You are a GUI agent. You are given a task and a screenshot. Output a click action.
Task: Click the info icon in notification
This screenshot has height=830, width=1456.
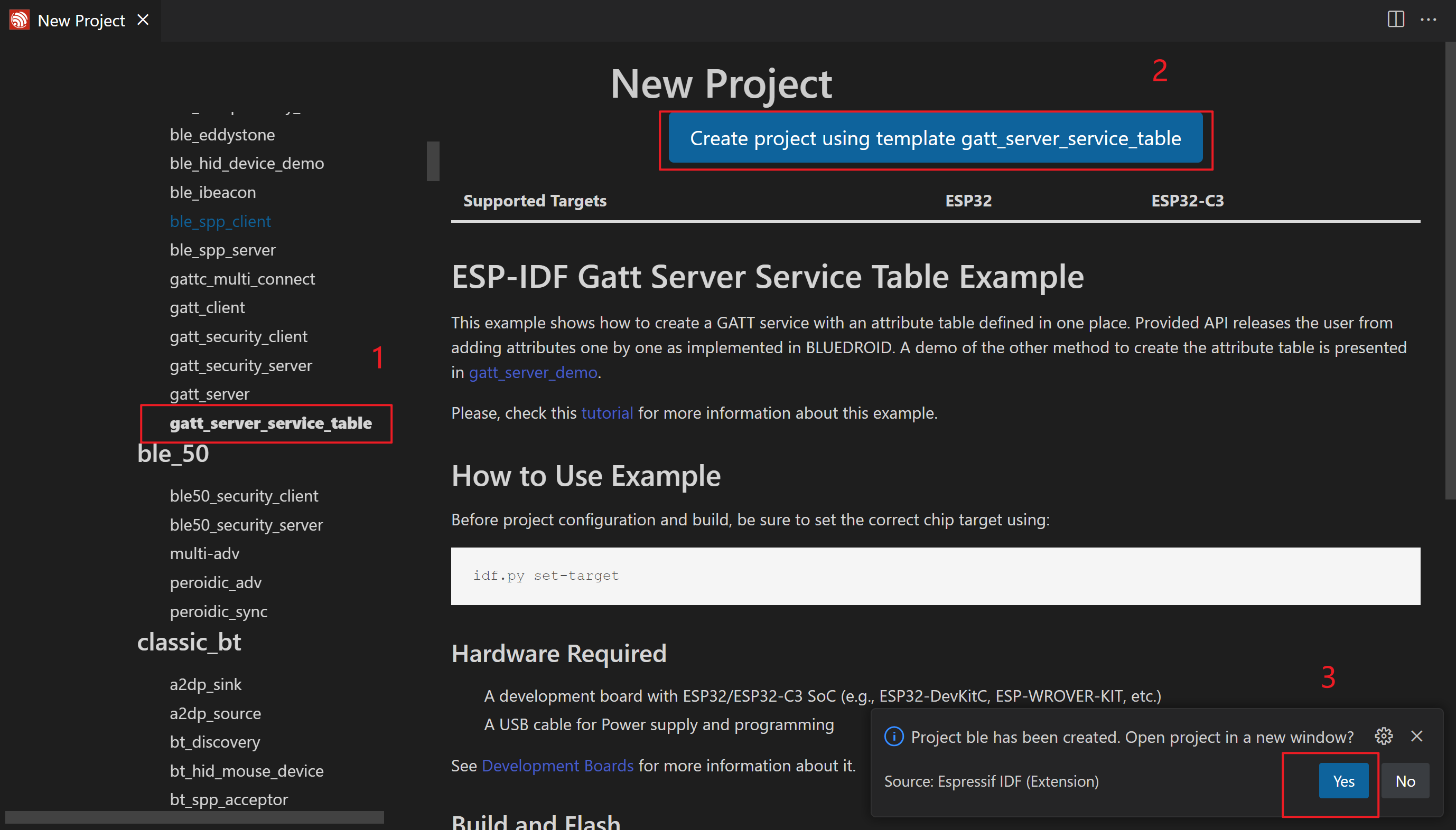[894, 737]
